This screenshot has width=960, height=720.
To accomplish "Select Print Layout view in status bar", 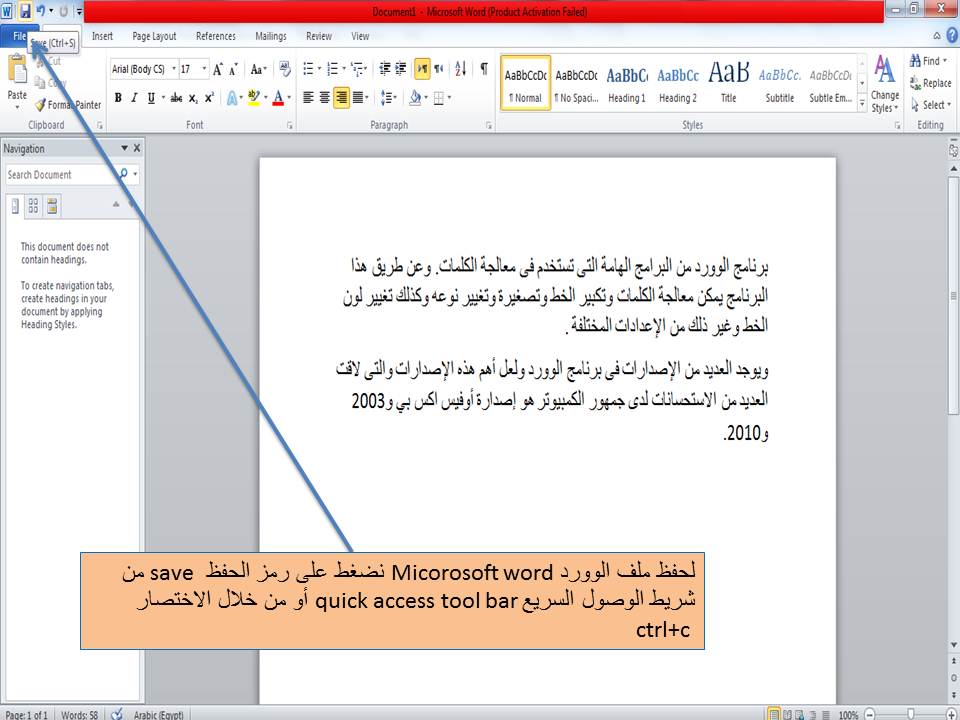I will [774, 714].
